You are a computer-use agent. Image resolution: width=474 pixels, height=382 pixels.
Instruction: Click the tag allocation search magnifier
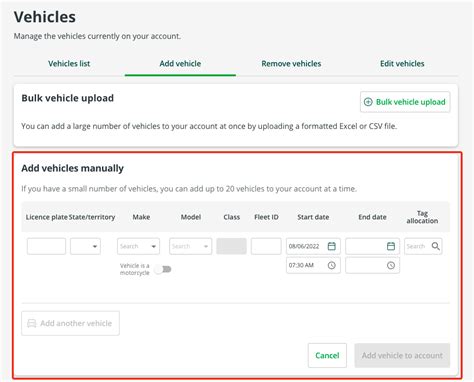pos(435,246)
